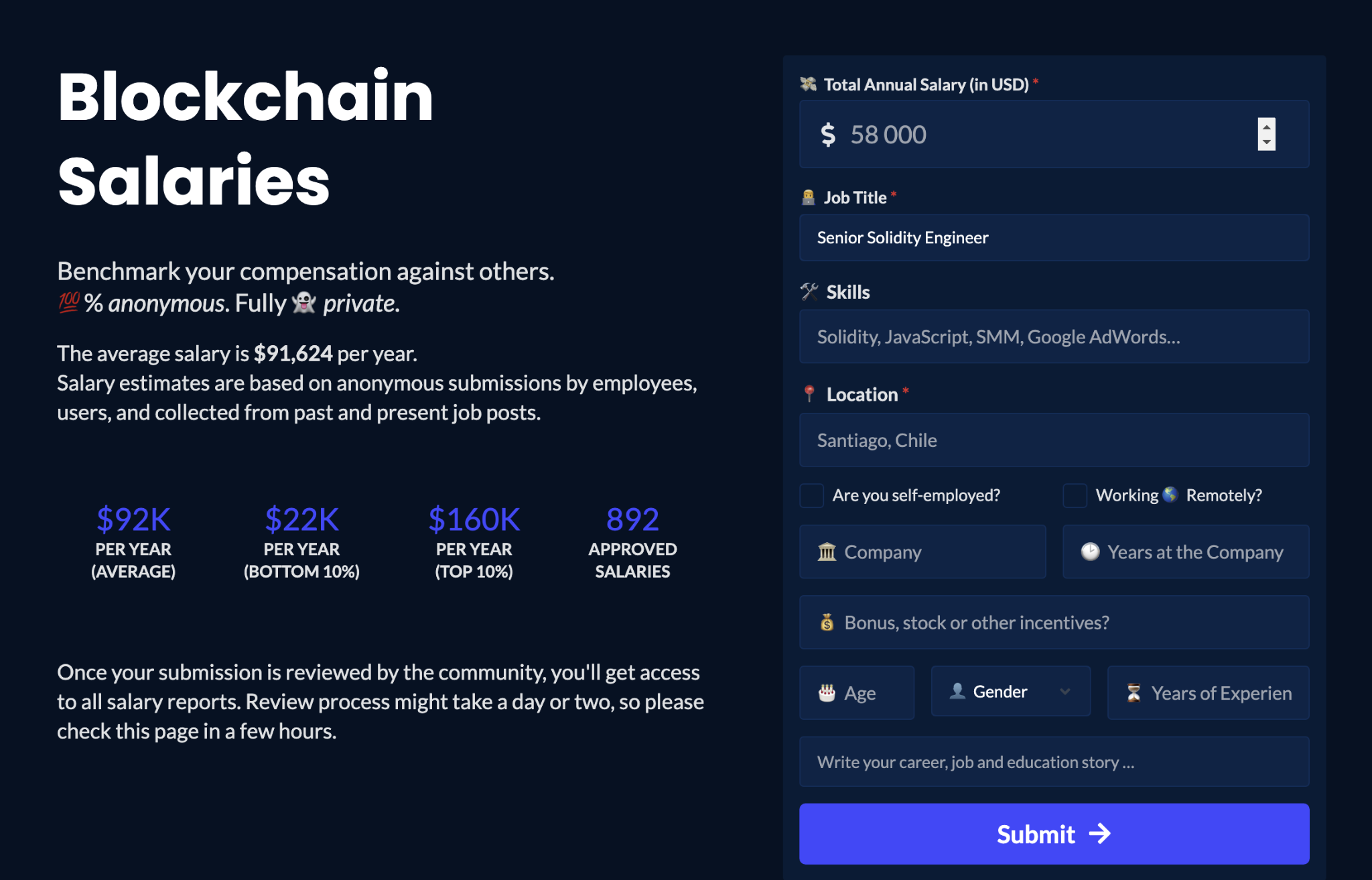Enable the Working Remotely checkbox
This screenshot has width=1372, height=880.
(x=1075, y=496)
